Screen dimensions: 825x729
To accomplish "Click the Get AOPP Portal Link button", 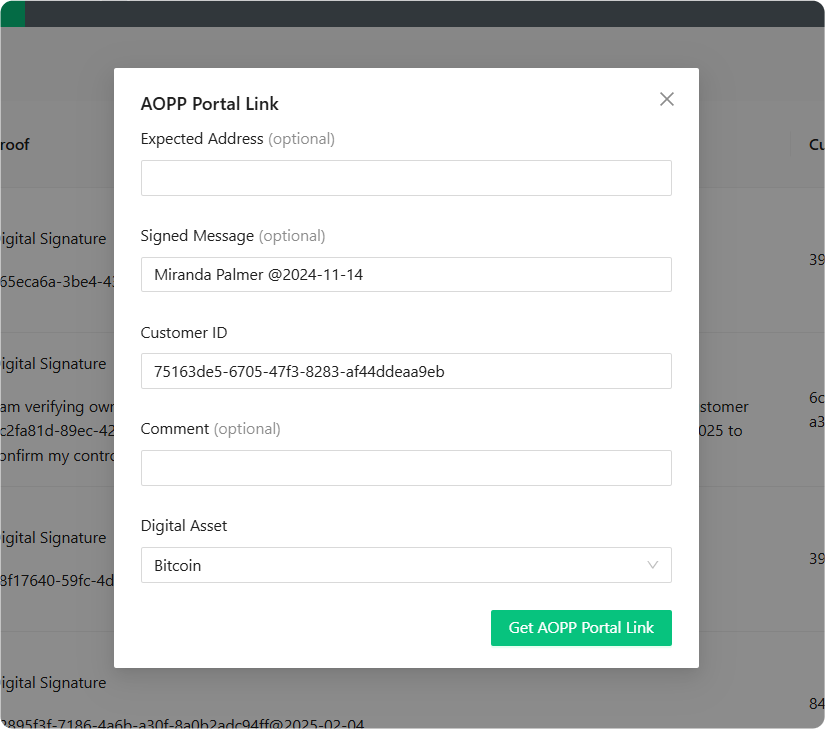I will 581,628.
